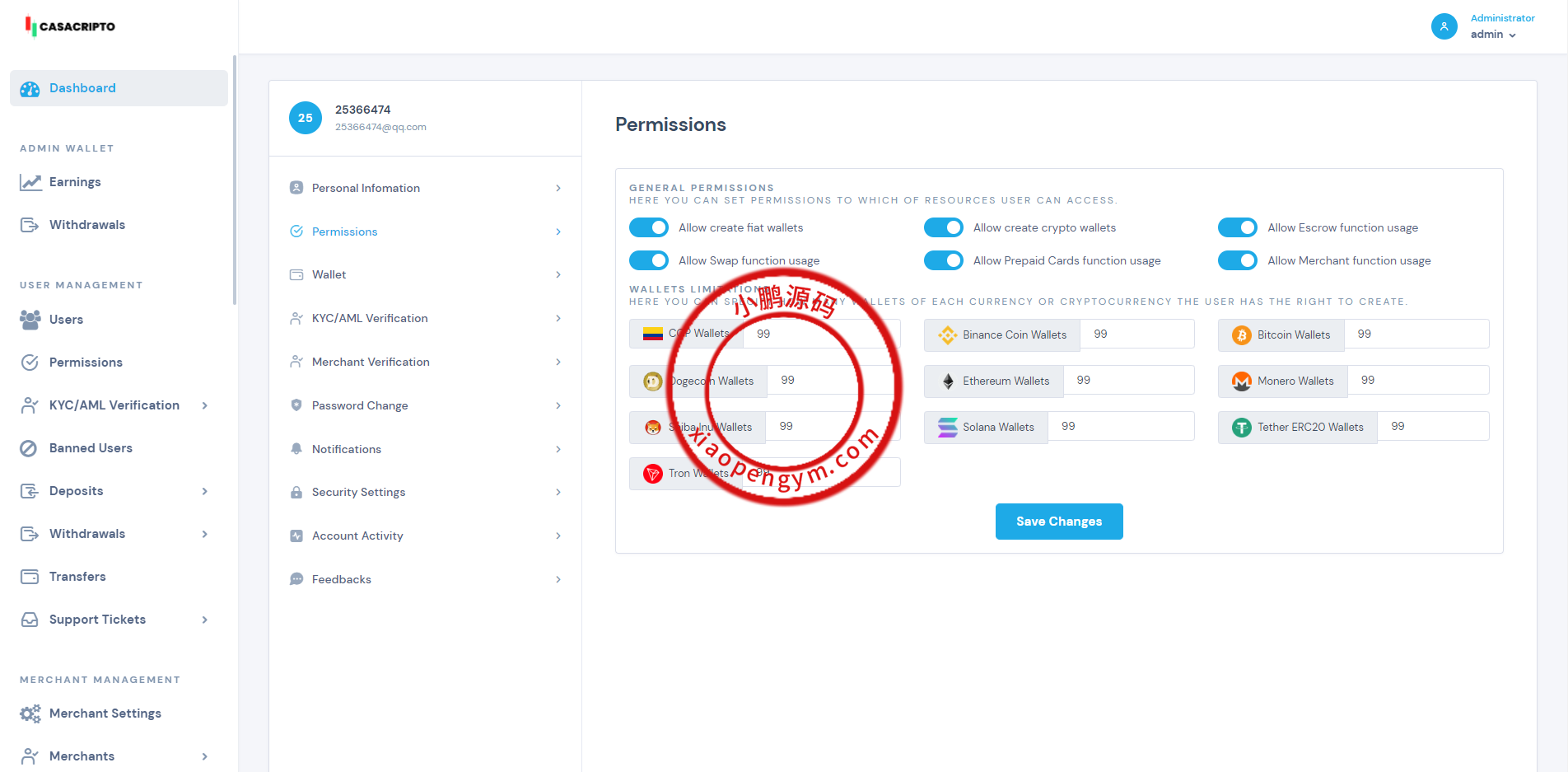Click the administrator avatar icon
Screen dimensions: 1568x772
click(x=1444, y=26)
